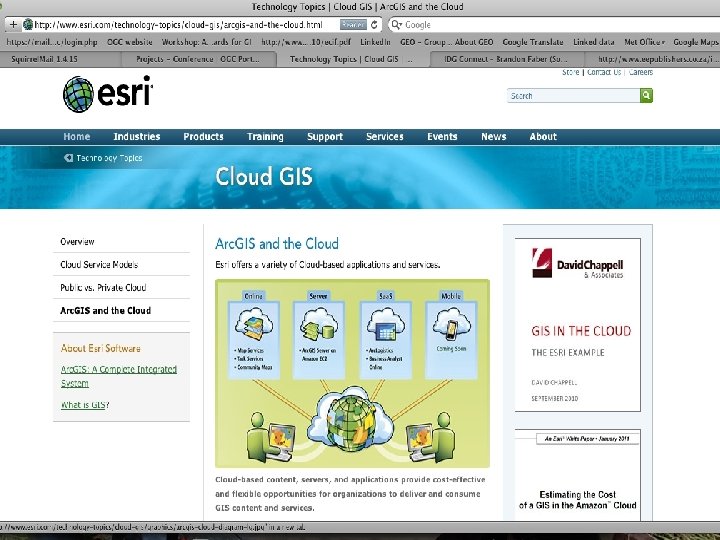This screenshot has height=540, width=720.
Task: Click the ArcGIS and the Cloud heading
Action: coord(277,243)
